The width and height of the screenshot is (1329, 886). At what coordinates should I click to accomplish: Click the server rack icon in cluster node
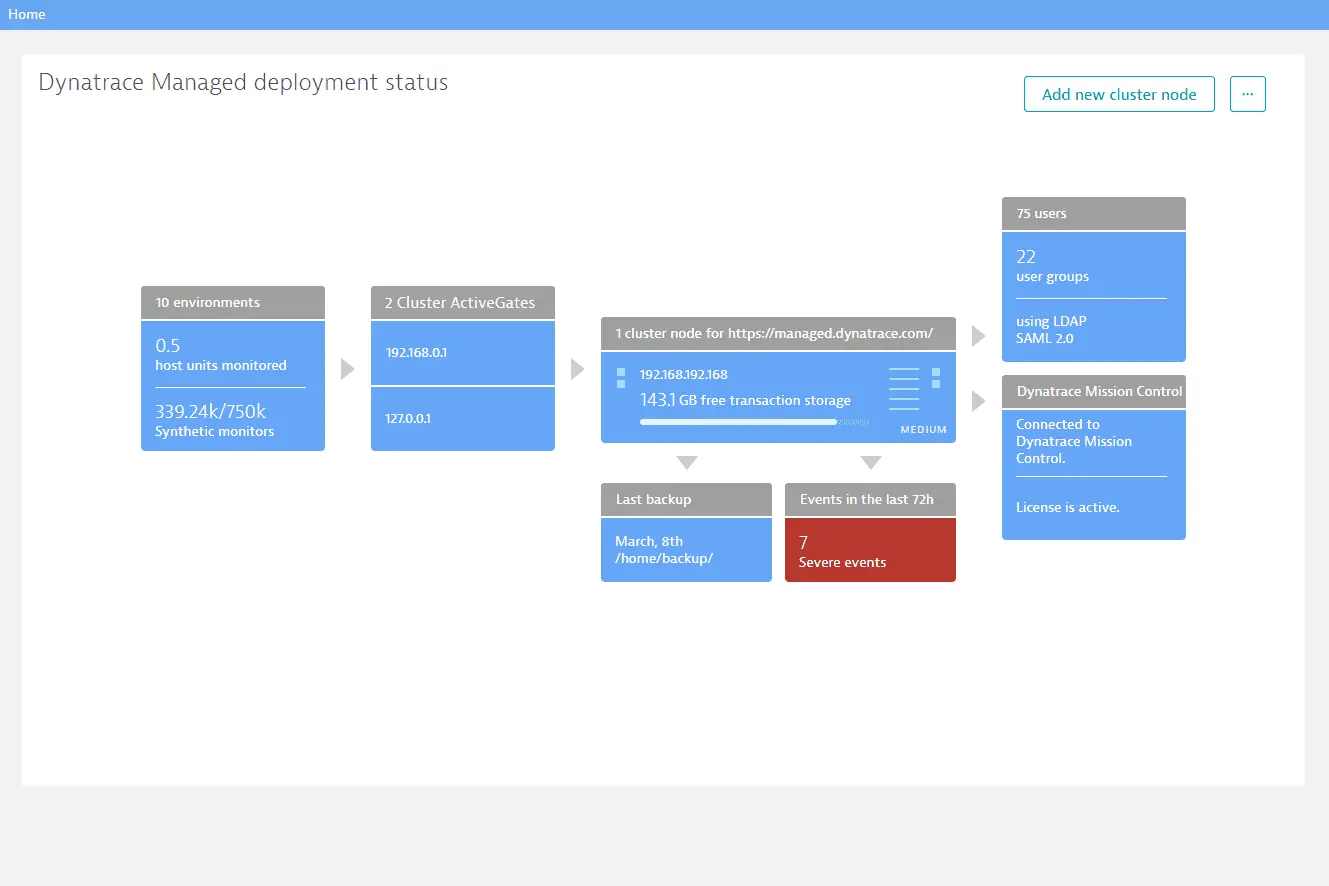point(903,388)
